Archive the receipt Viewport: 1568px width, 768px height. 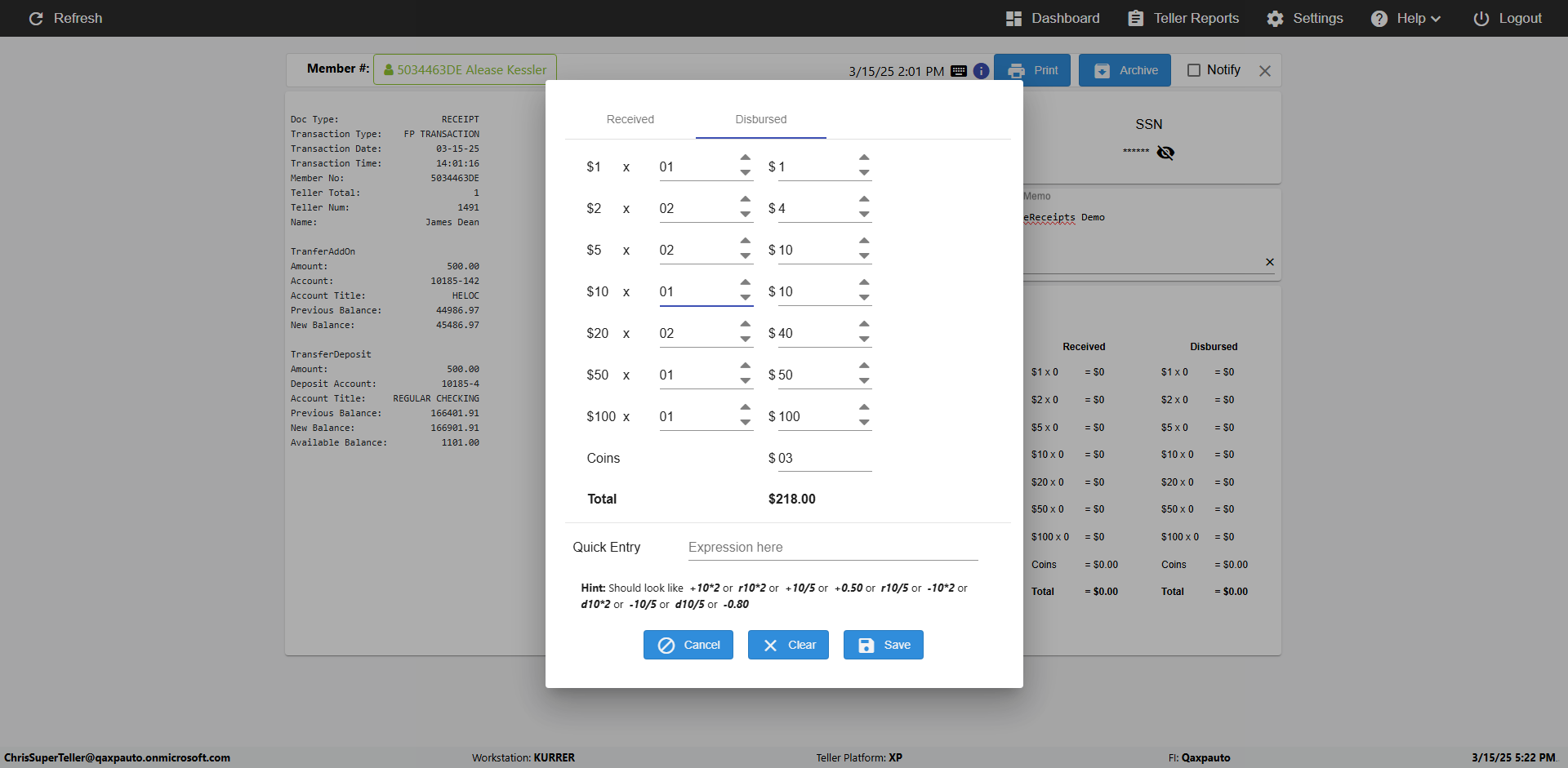click(1125, 70)
